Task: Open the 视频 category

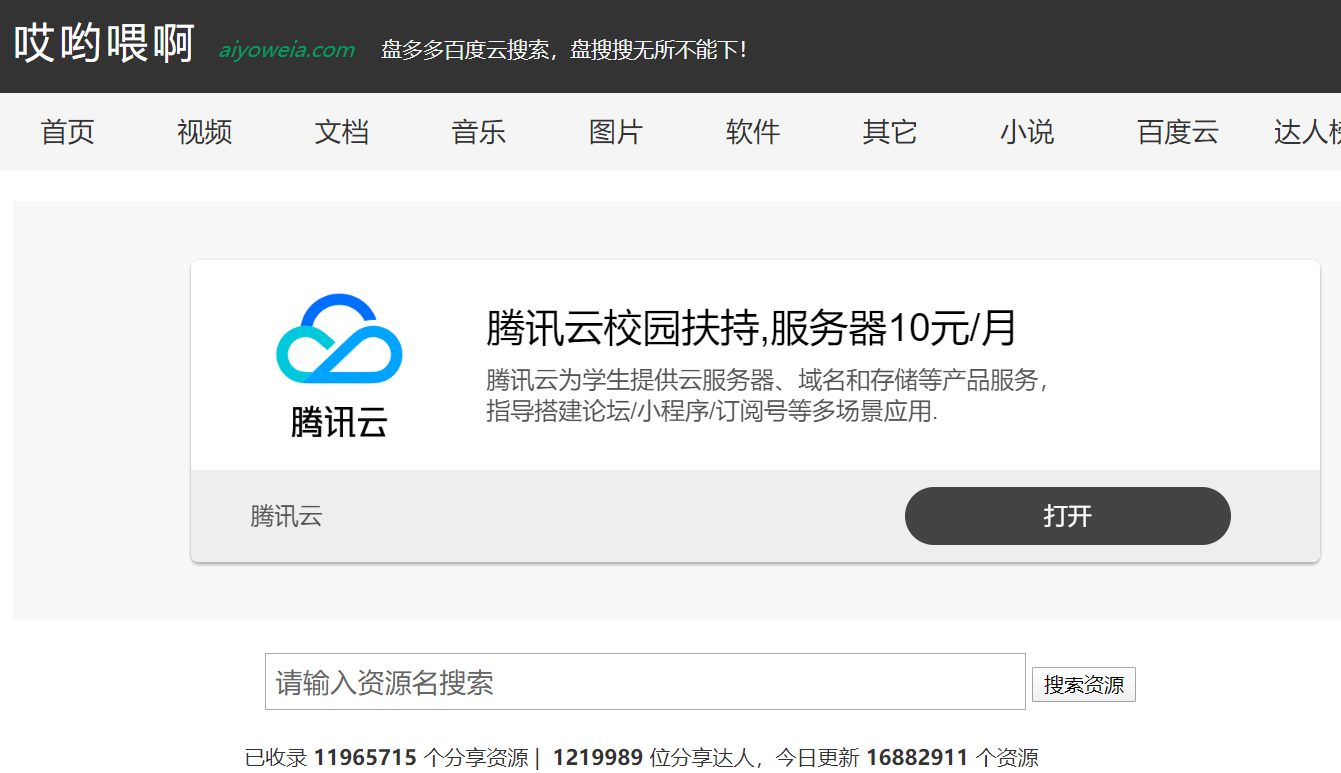Action: pos(205,132)
